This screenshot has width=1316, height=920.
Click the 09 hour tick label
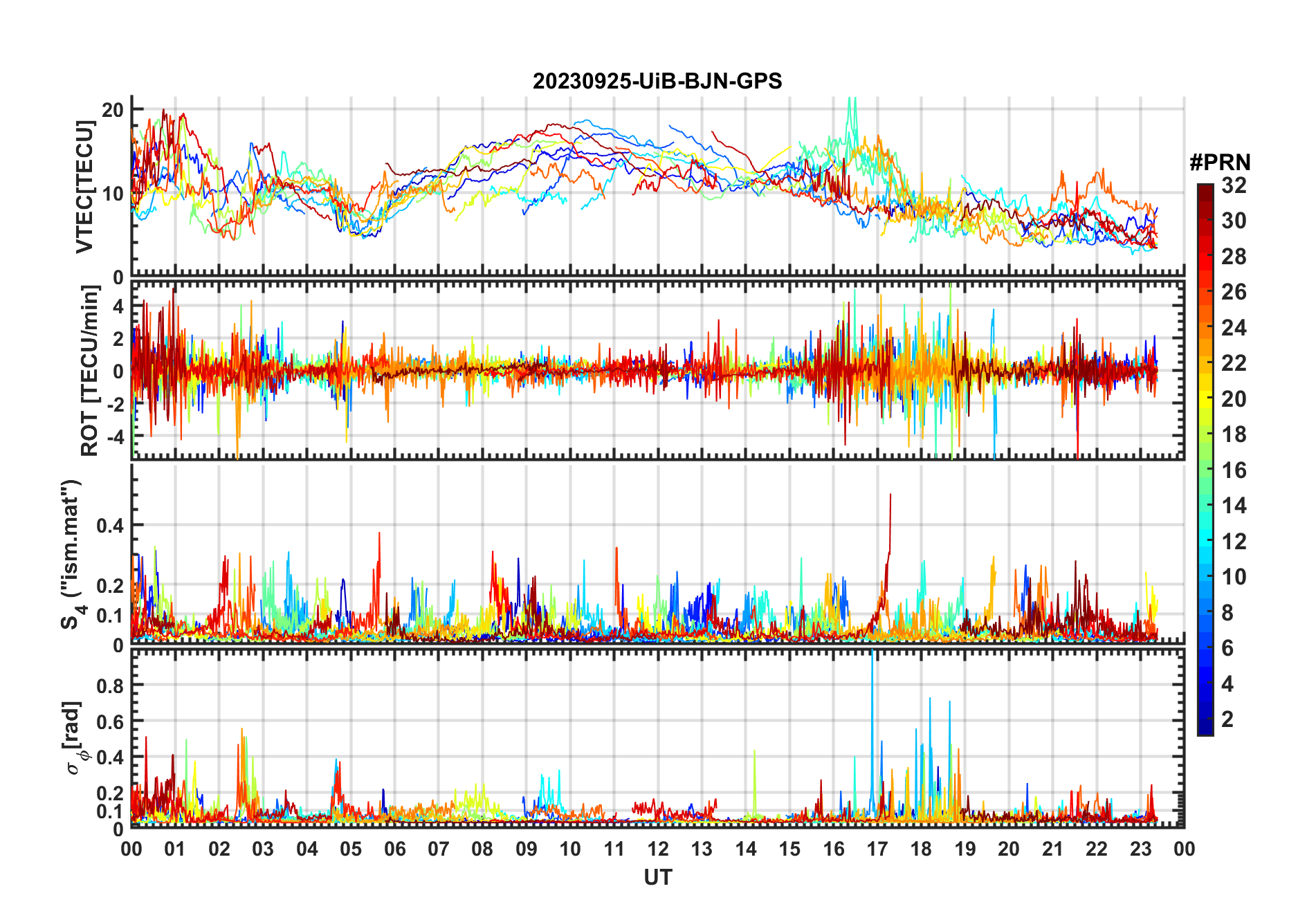(527, 849)
